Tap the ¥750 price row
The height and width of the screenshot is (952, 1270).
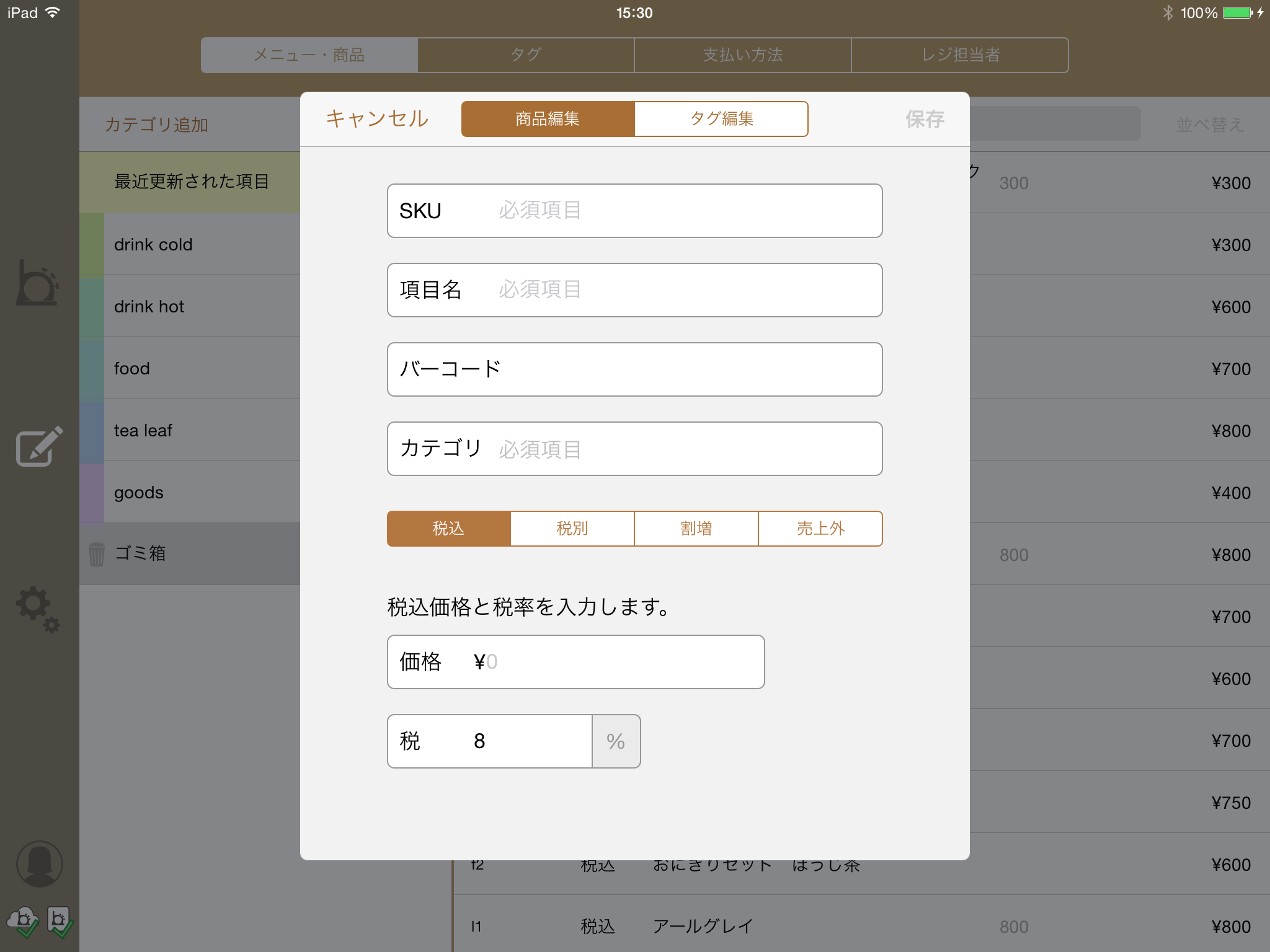point(1120,802)
